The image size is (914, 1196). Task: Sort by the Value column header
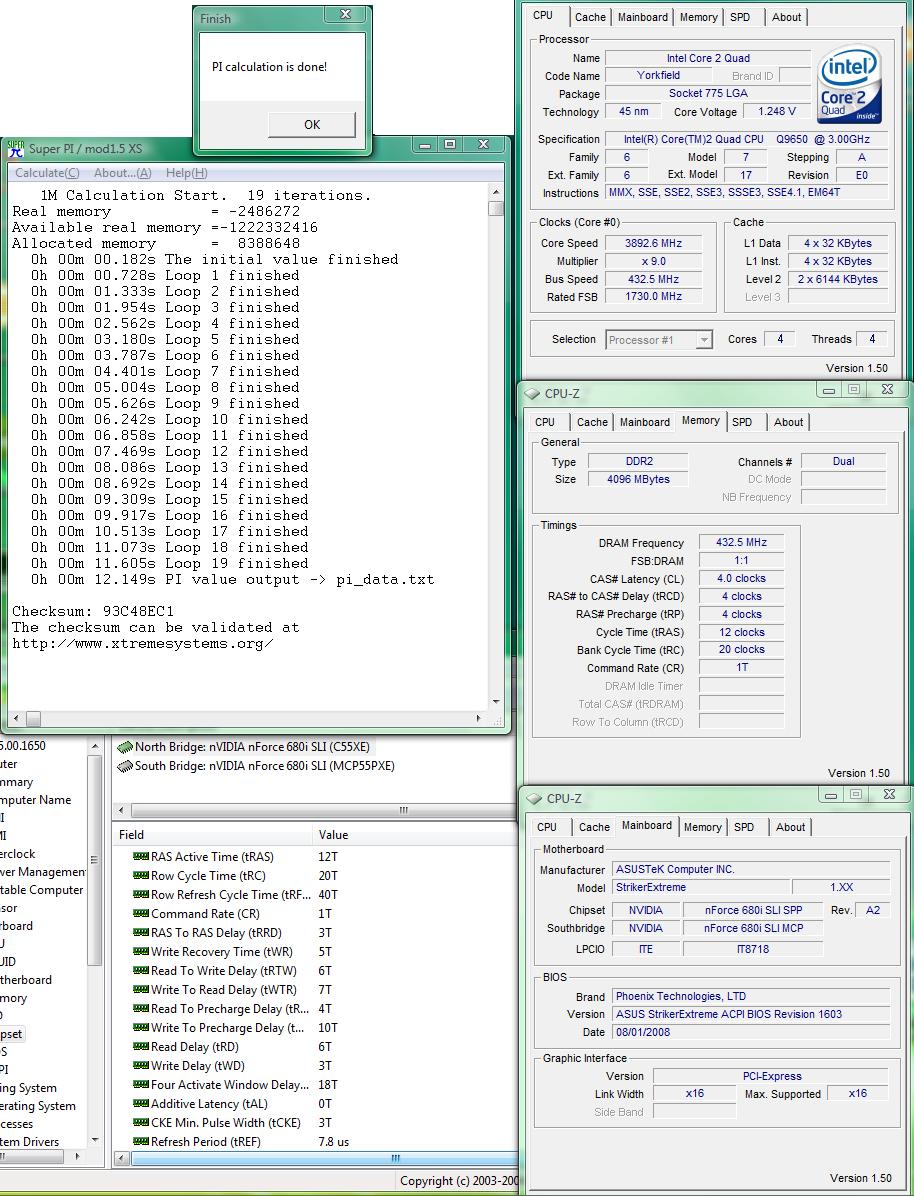415,834
